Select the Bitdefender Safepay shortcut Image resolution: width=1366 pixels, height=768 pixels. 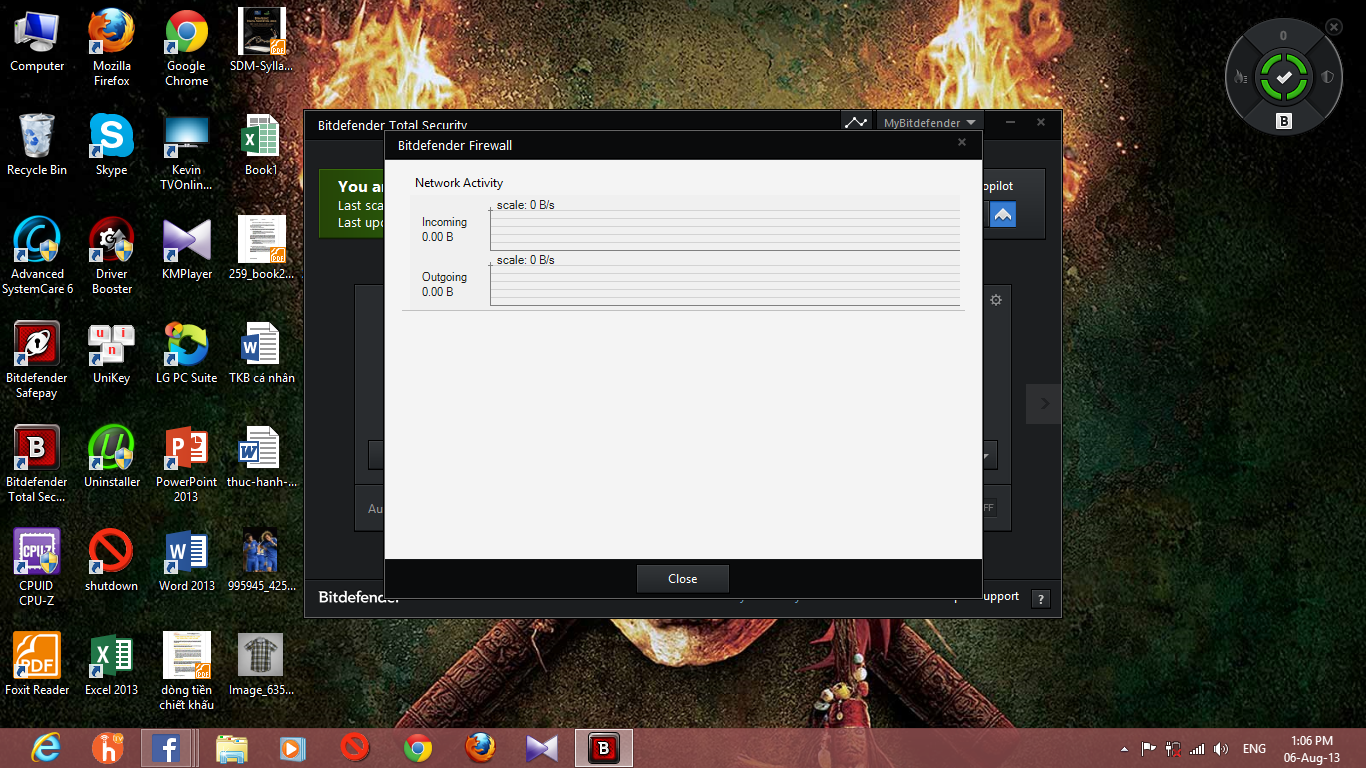37,360
